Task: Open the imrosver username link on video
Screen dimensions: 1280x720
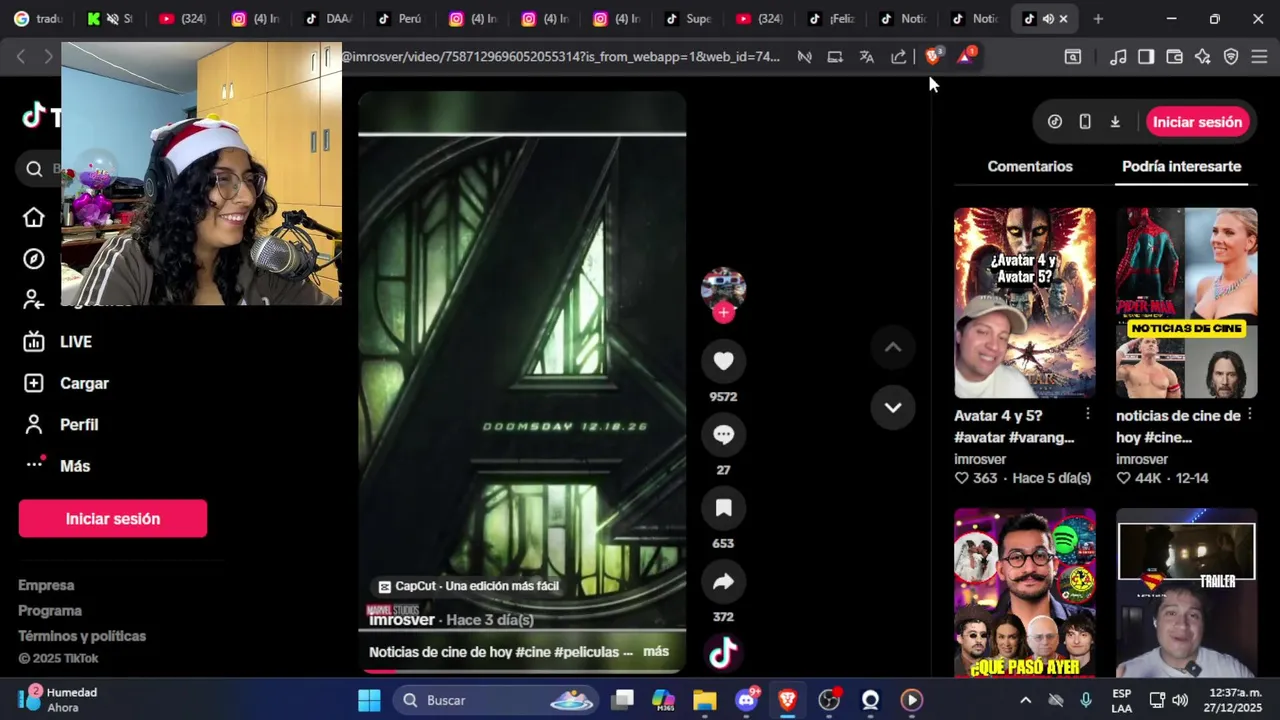Action: click(x=402, y=620)
